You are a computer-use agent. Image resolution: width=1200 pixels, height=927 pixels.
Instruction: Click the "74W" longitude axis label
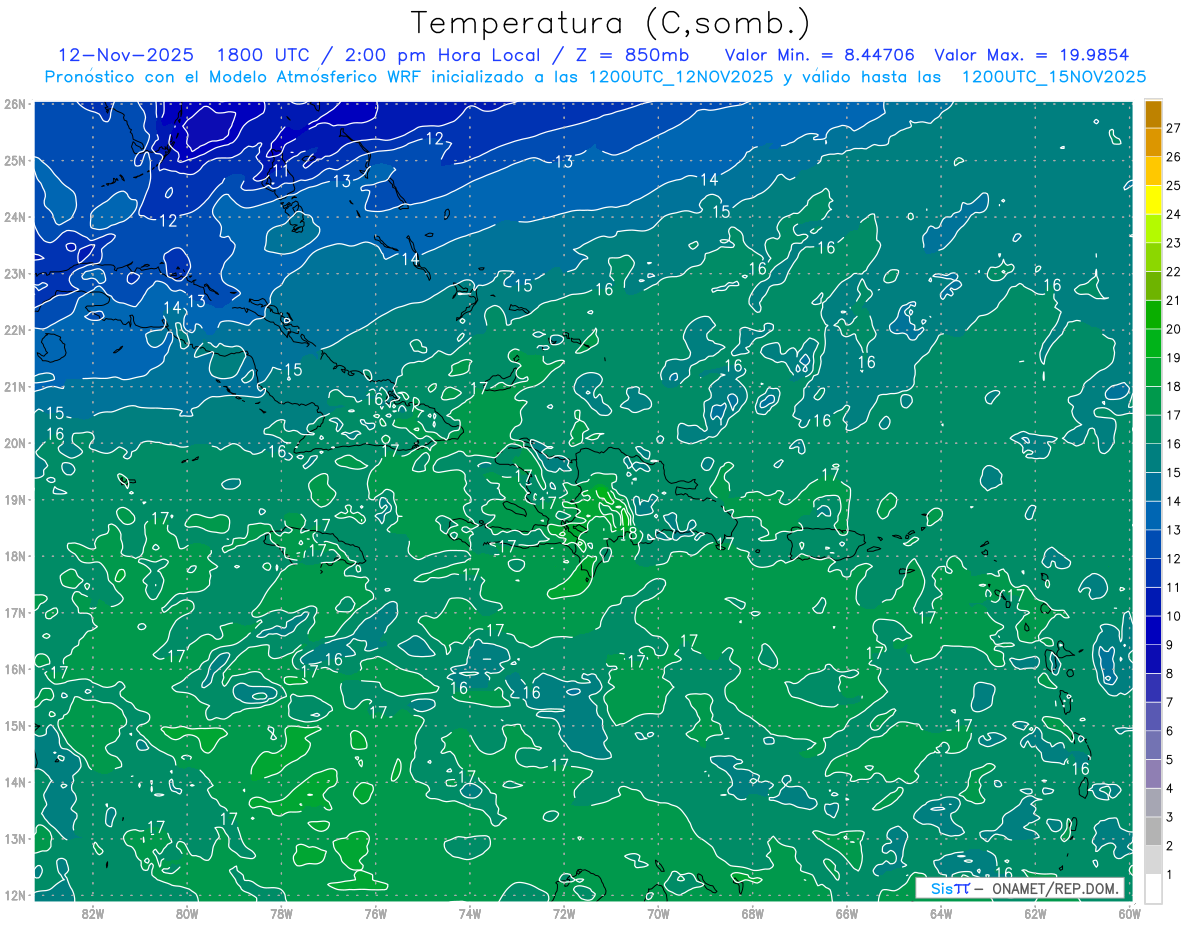point(470,913)
